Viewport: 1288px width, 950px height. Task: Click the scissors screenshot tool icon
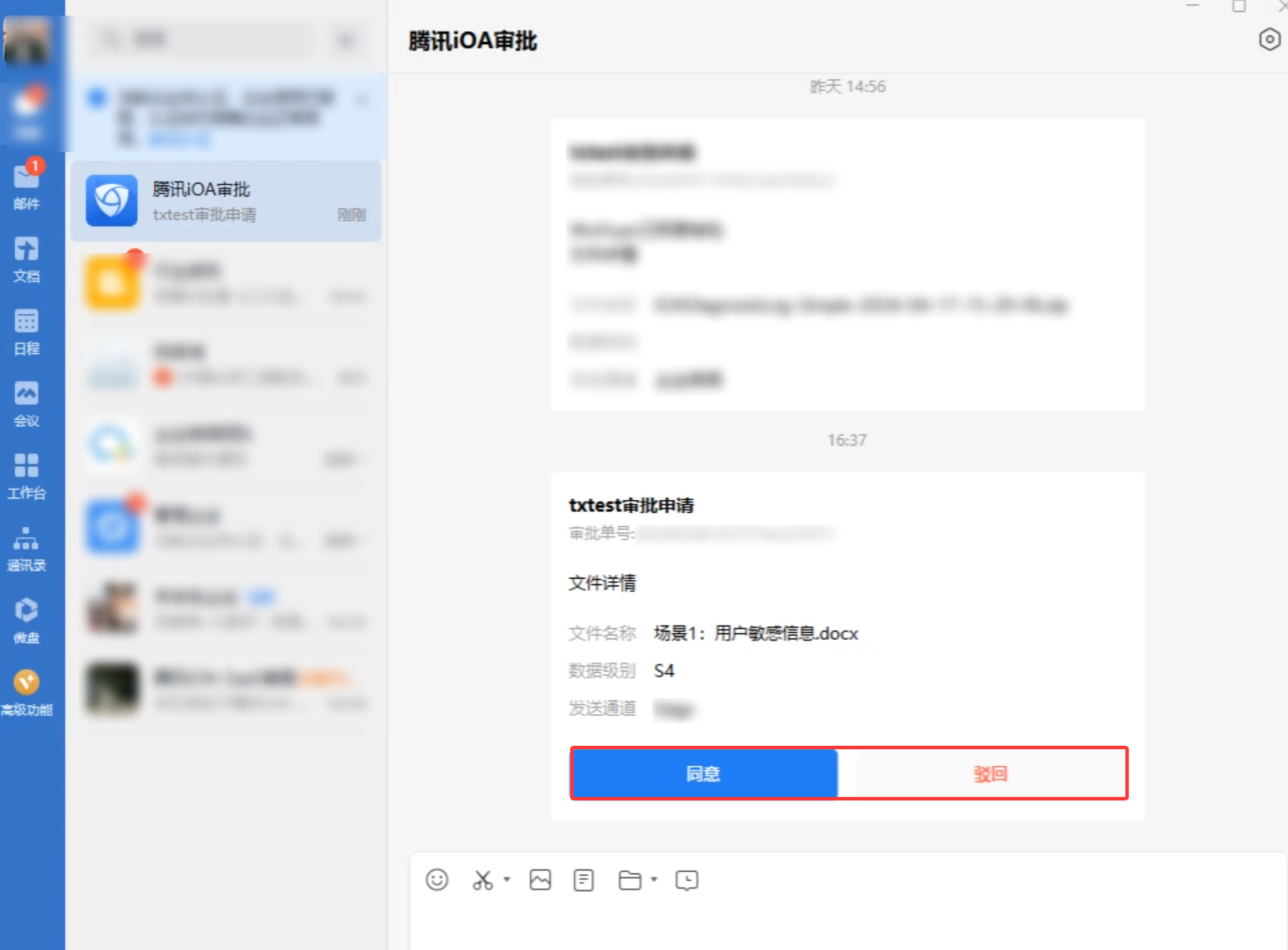(x=482, y=880)
